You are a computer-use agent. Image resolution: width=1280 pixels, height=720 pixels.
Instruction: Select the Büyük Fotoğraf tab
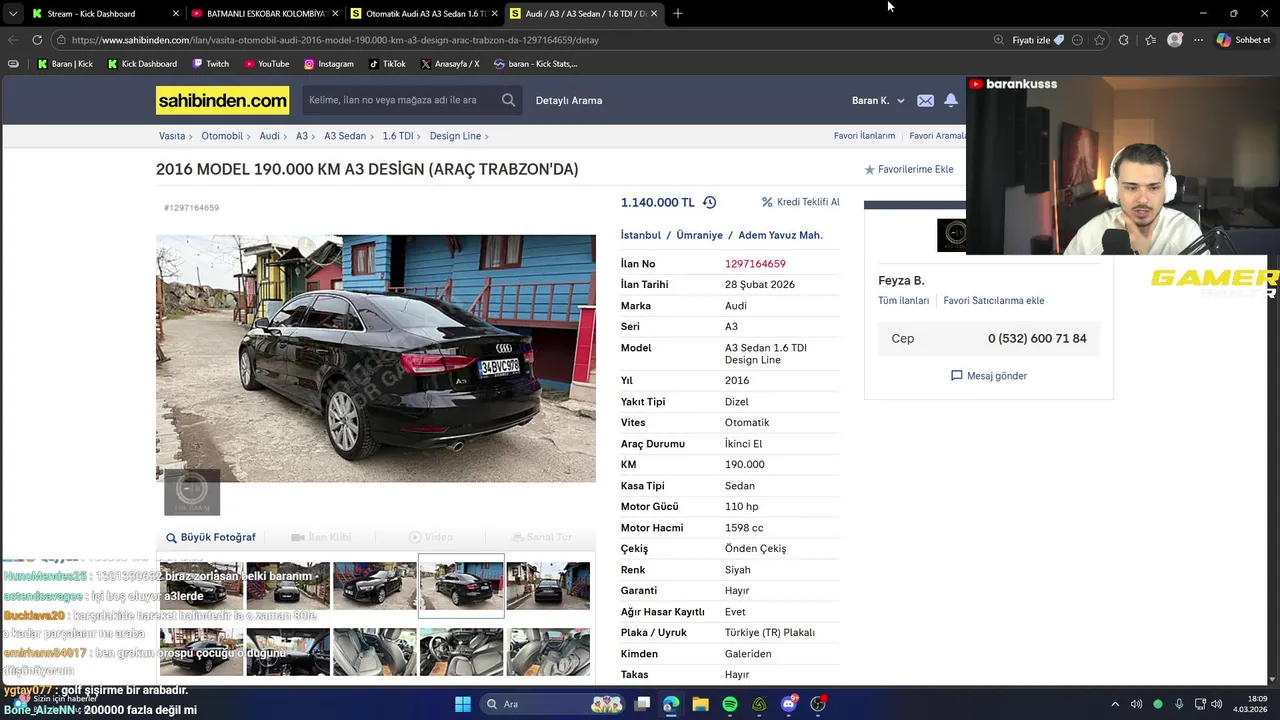[x=211, y=537]
